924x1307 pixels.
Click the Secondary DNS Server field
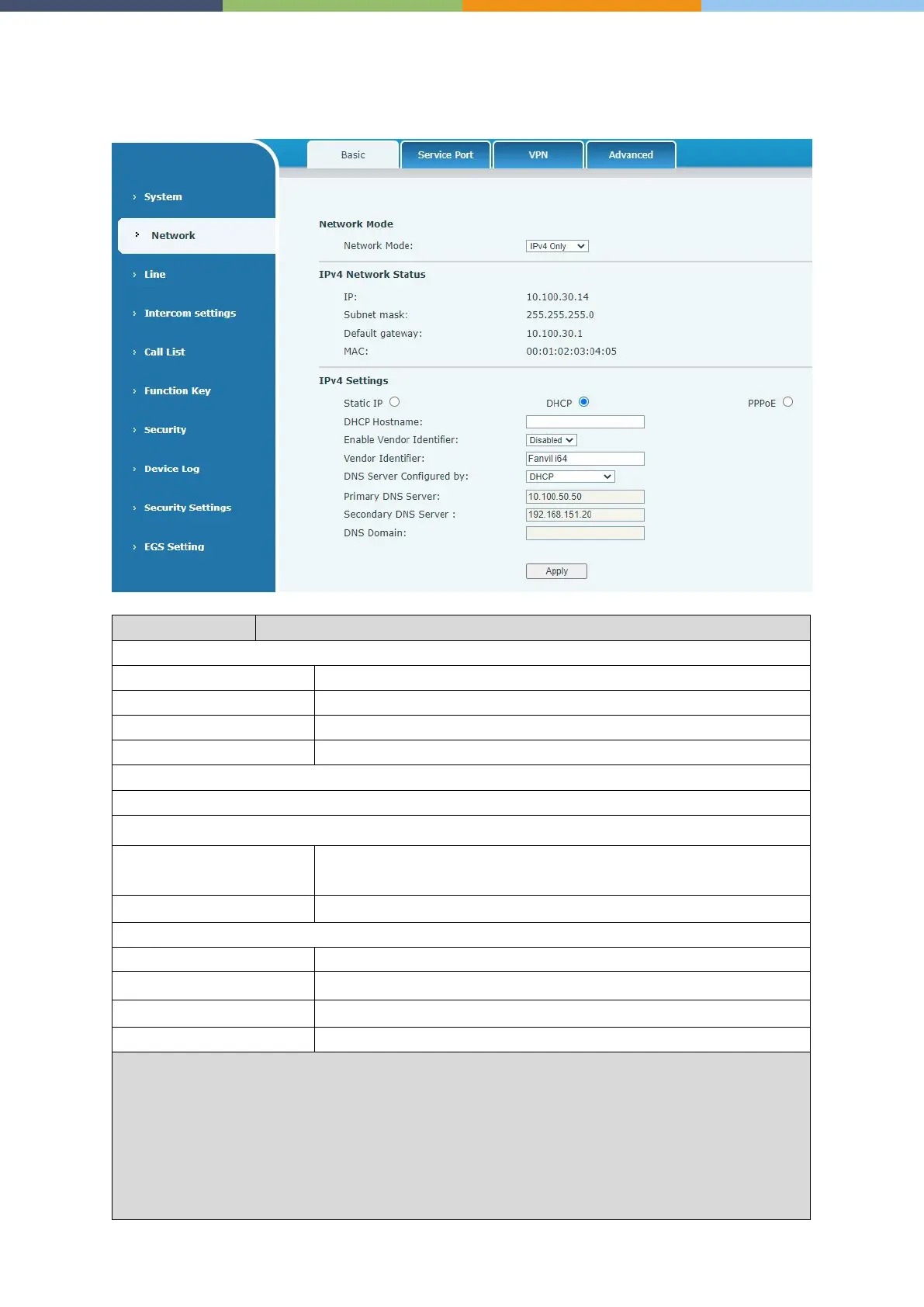[585, 515]
